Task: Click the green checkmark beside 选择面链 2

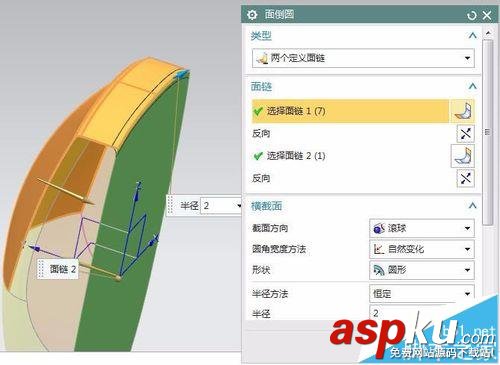Action: coord(258,156)
